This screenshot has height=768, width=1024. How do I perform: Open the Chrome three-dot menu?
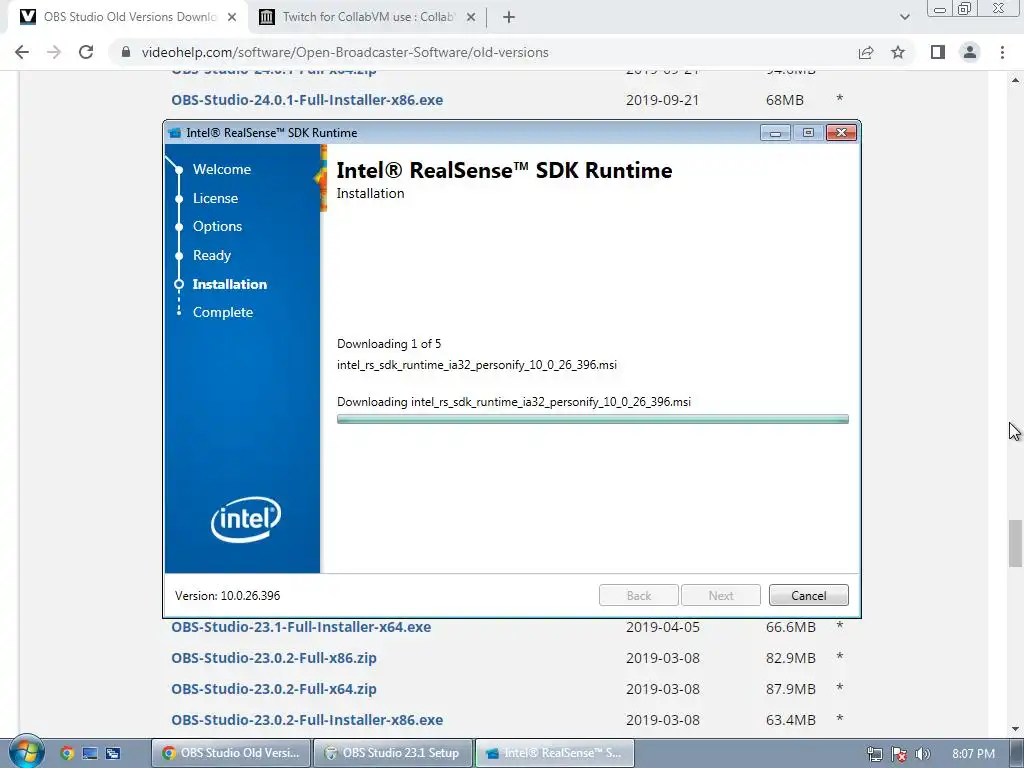pyautogui.click(x=1002, y=52)
